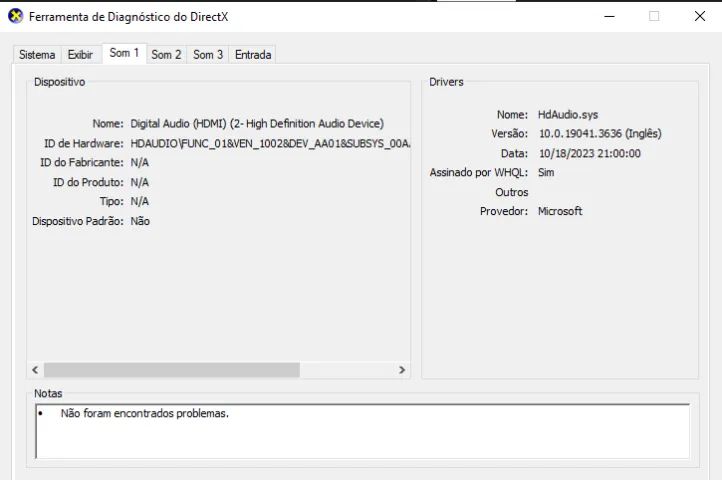Click the WHQL signed value Sim
The height and width of the screenshot is (480, 722).
(546, 172)
